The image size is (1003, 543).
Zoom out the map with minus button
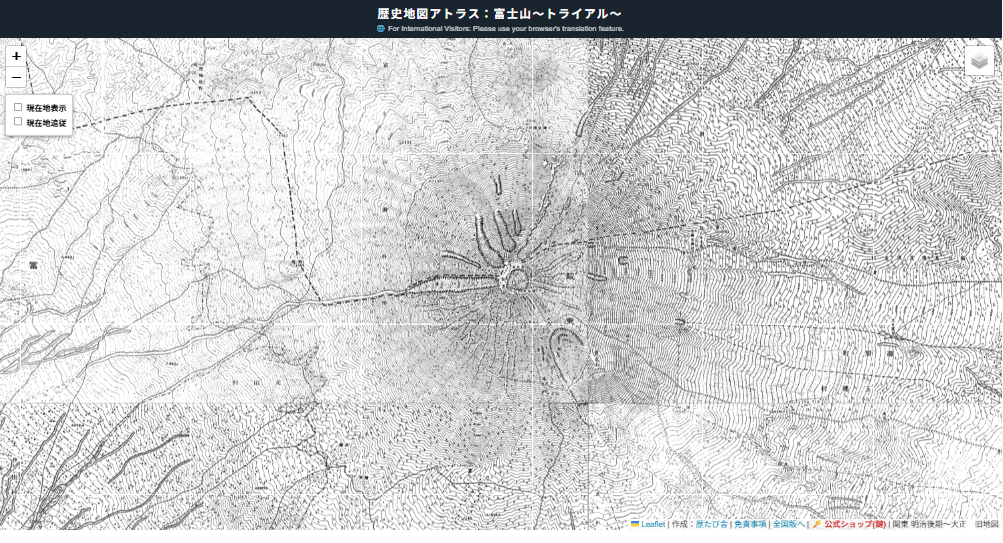tap(16, 77)
